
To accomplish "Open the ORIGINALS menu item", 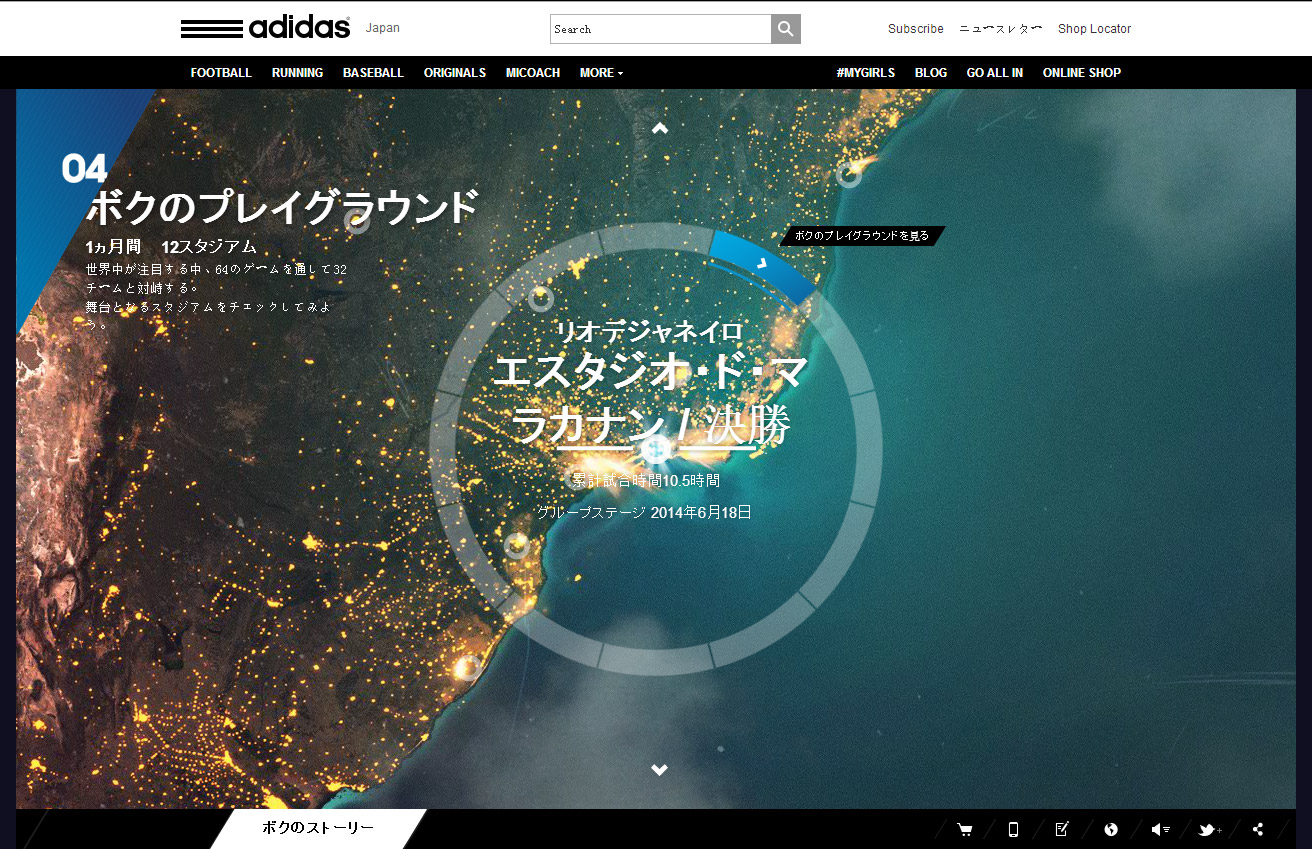I will click(454, 73).
